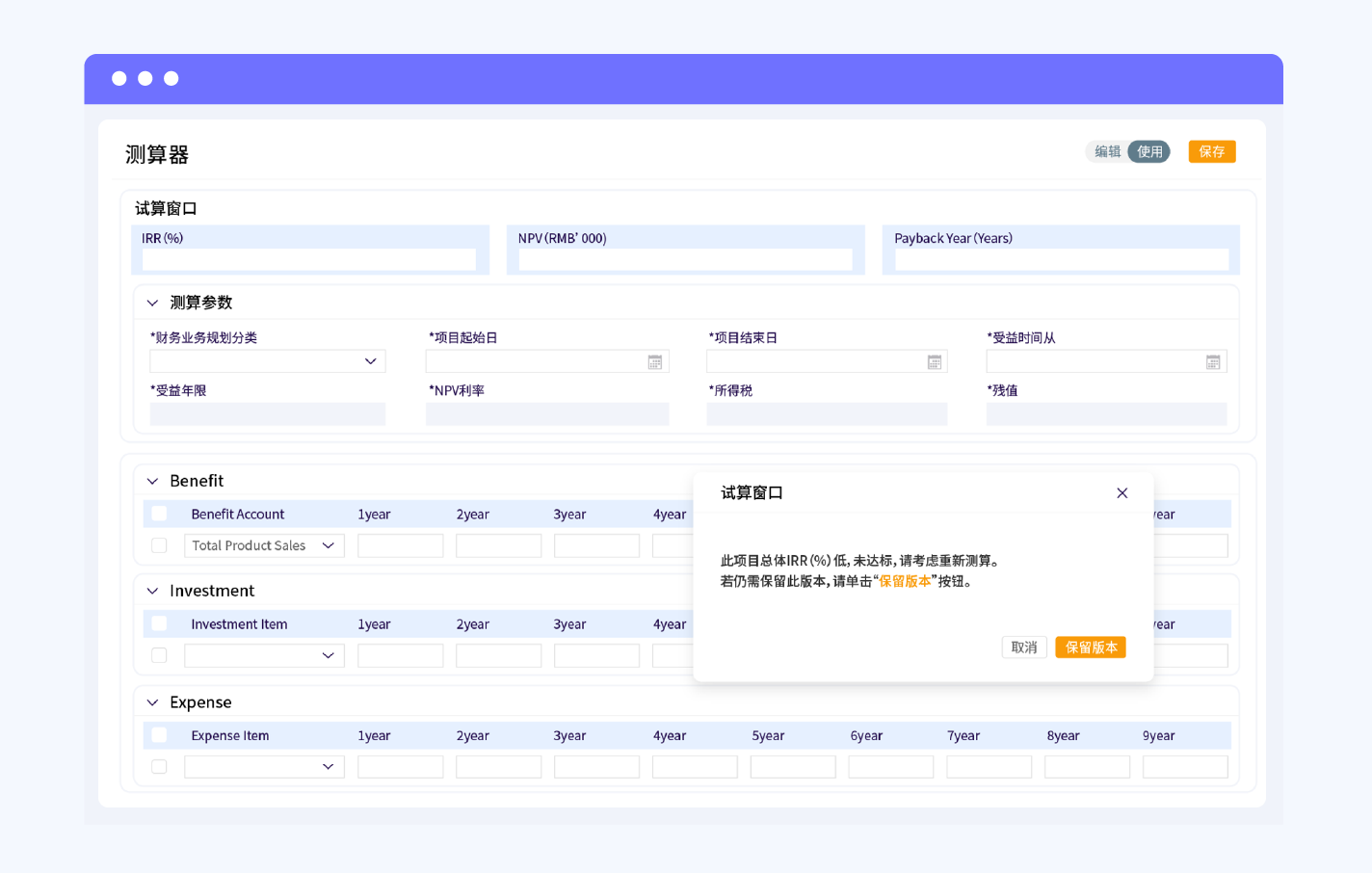This screenshot has height=873, width=1372.
Task: Collapse the Expense section chevron
Action: click(152, 702)
